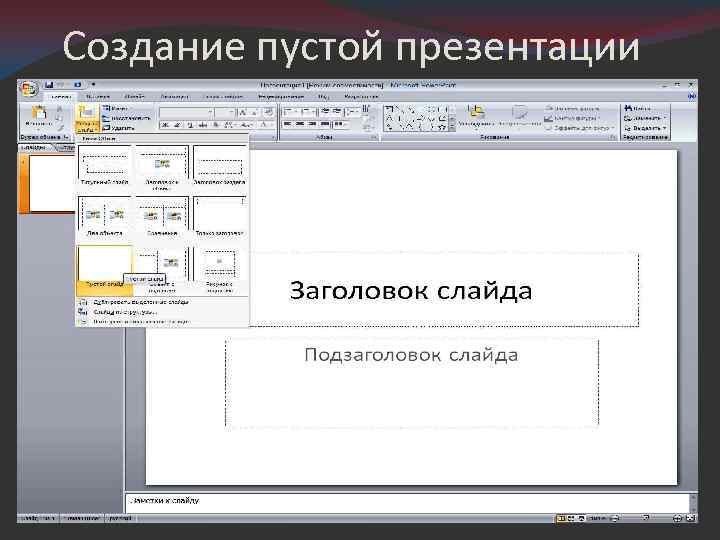Choose Только заголовок layout thumbnail
The image size is (720, 540).
(x=220, y=217)
